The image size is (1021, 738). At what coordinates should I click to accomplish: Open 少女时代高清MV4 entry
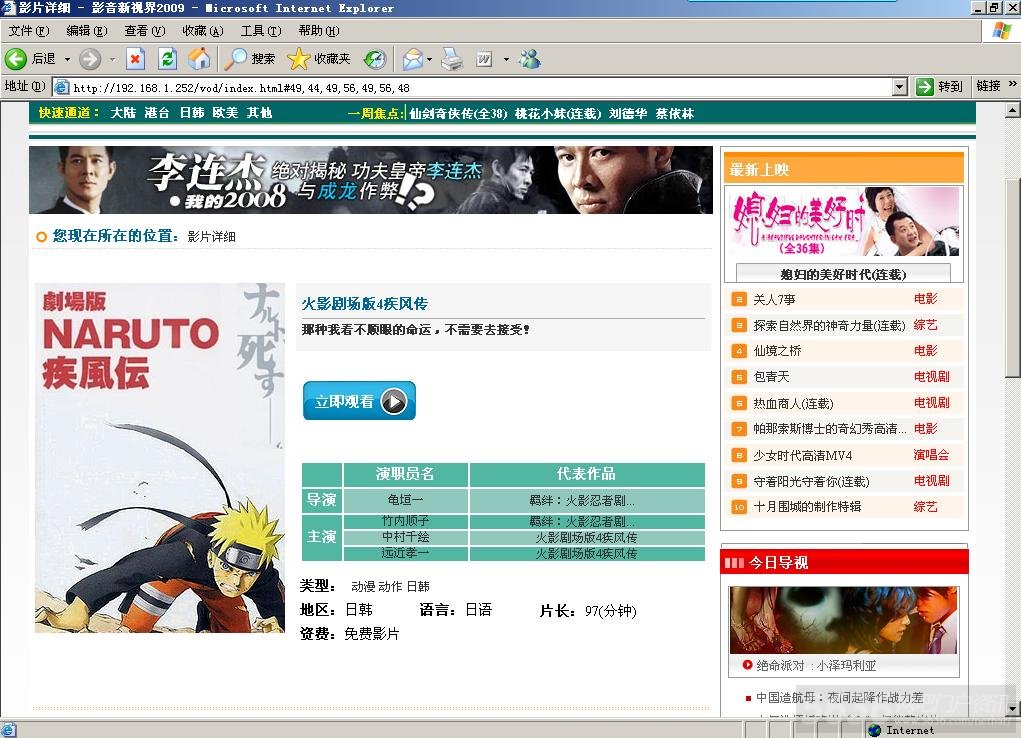(x=802, y=455)
